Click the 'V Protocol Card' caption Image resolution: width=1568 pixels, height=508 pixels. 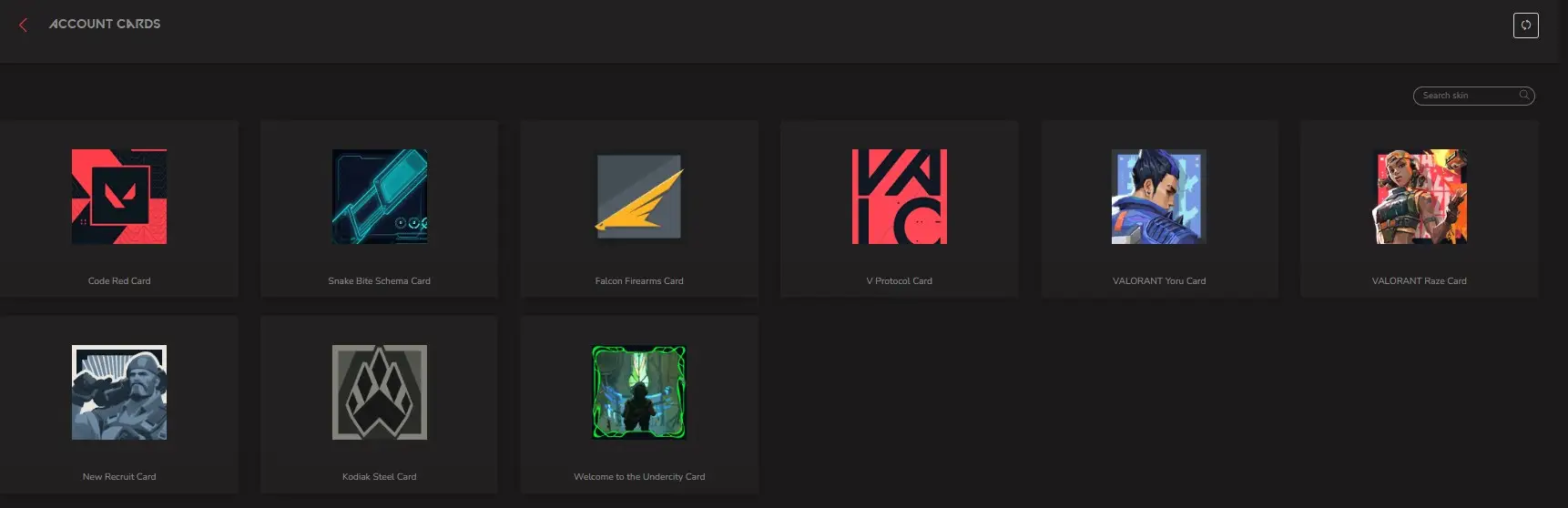(900, 281)
